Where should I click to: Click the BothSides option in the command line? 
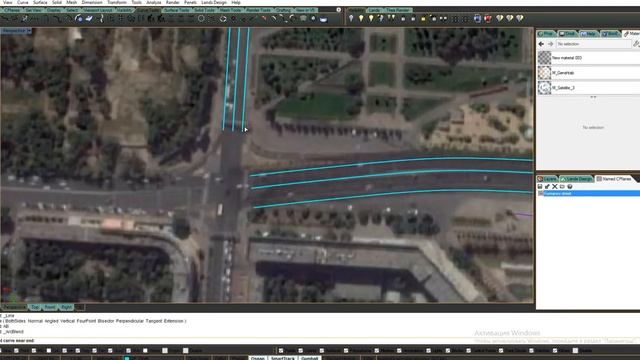point(14,321)
